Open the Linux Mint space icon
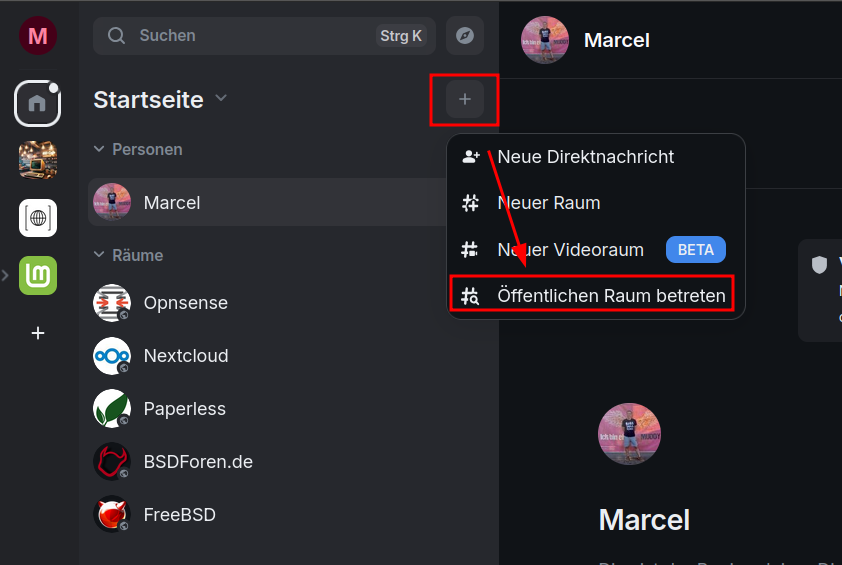The image size is (842, 565). coord(38,275)
